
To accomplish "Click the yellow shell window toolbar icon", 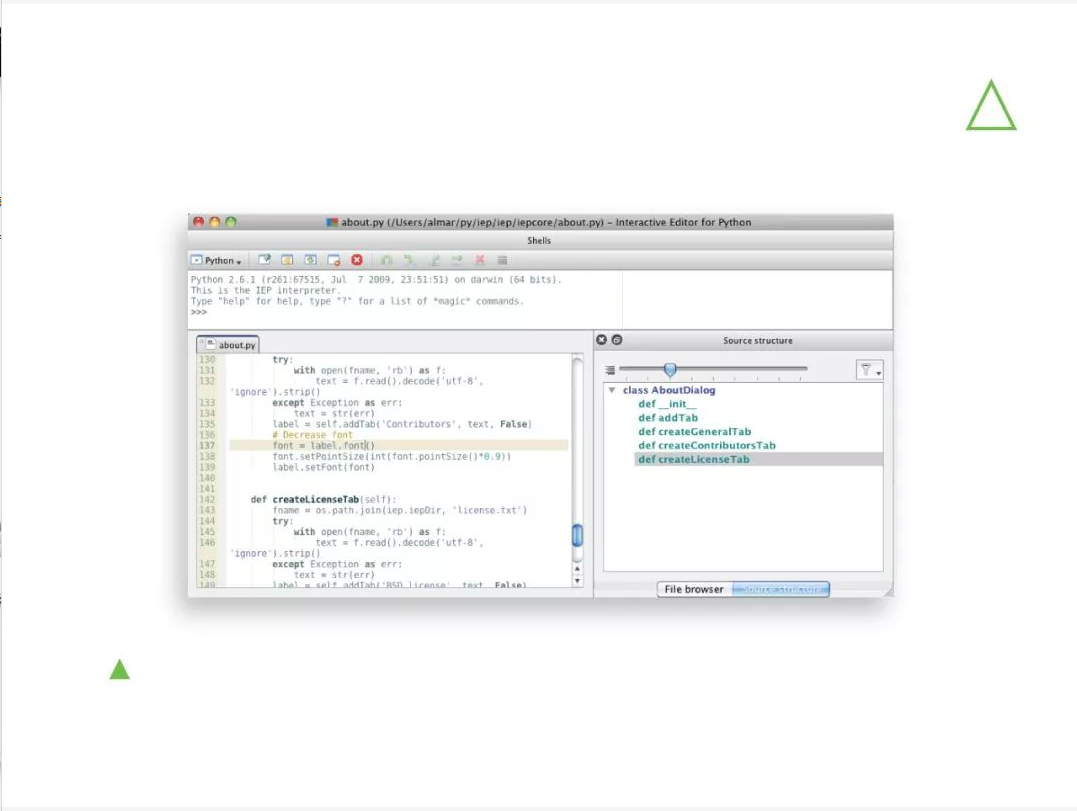I will [x=287, y=260].
